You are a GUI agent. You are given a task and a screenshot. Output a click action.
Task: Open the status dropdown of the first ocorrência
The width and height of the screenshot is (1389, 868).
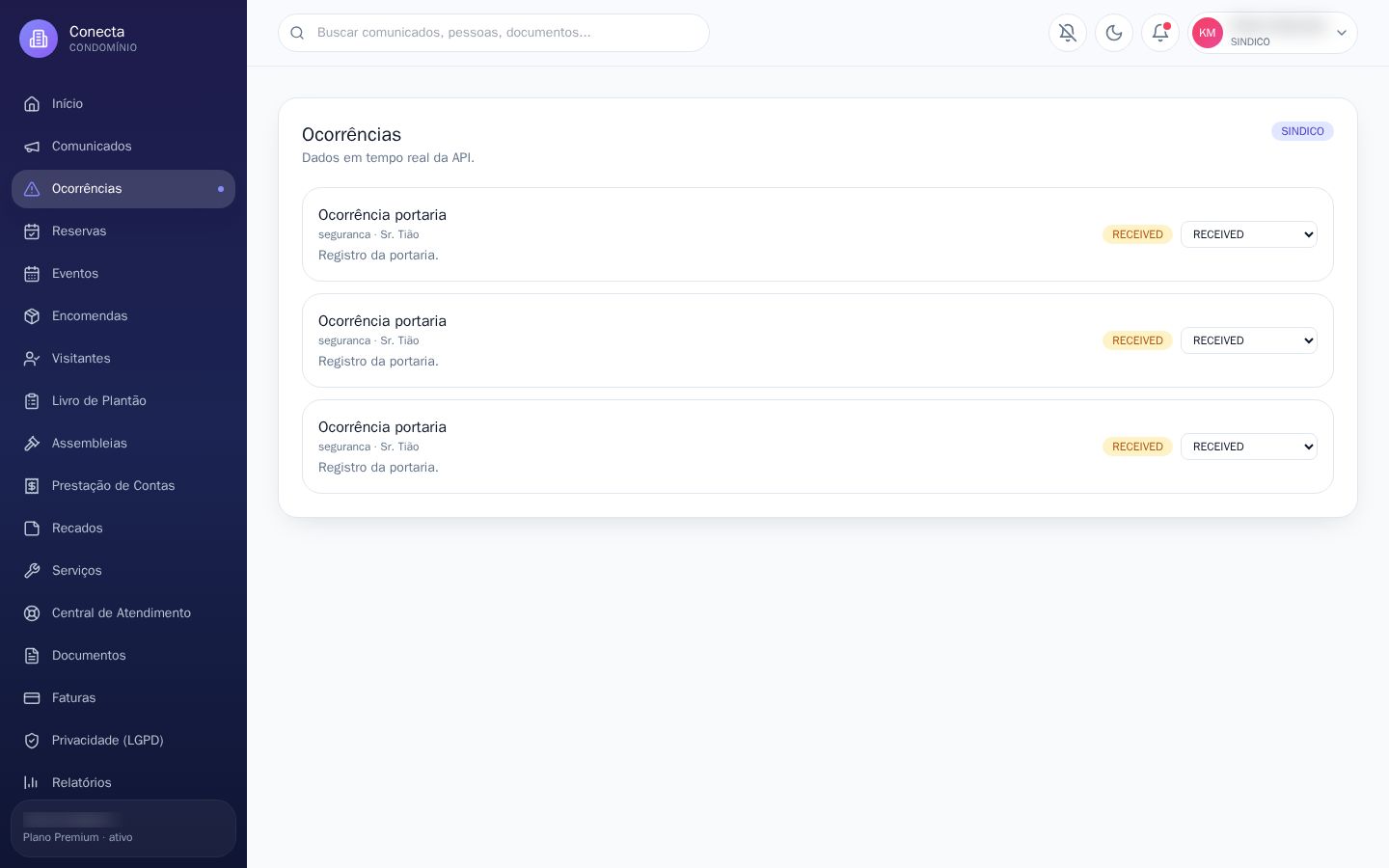click(x=1249, y=234)
